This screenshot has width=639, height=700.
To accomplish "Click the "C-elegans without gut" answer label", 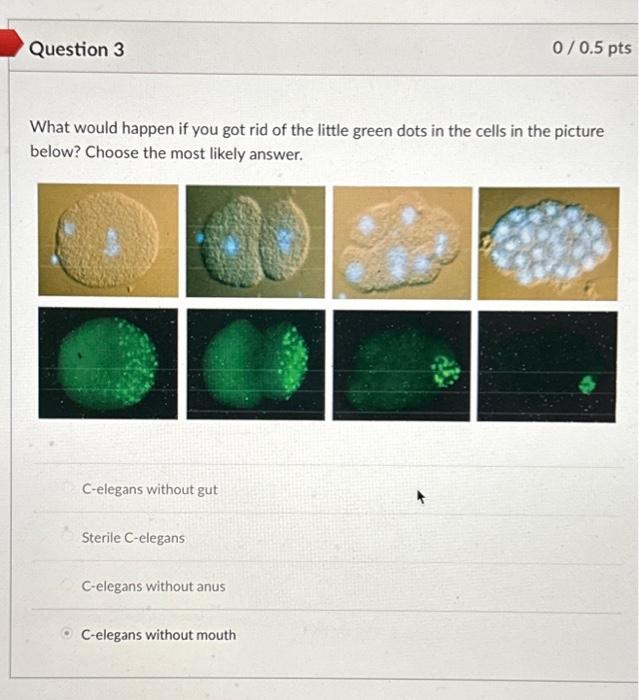I will (x=150, y=489).
